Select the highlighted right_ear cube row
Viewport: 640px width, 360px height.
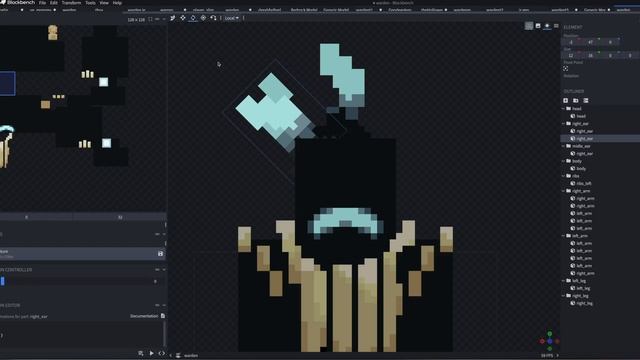click(600, 139)
